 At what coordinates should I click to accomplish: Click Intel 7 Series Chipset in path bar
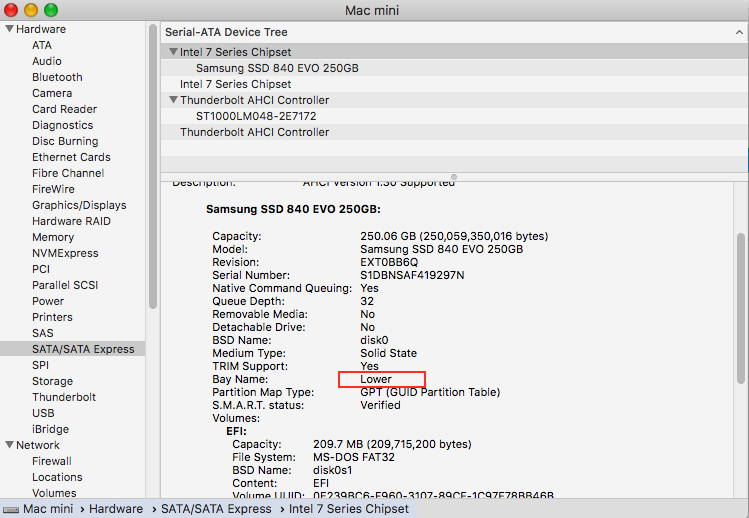click(x=349, y=509)
